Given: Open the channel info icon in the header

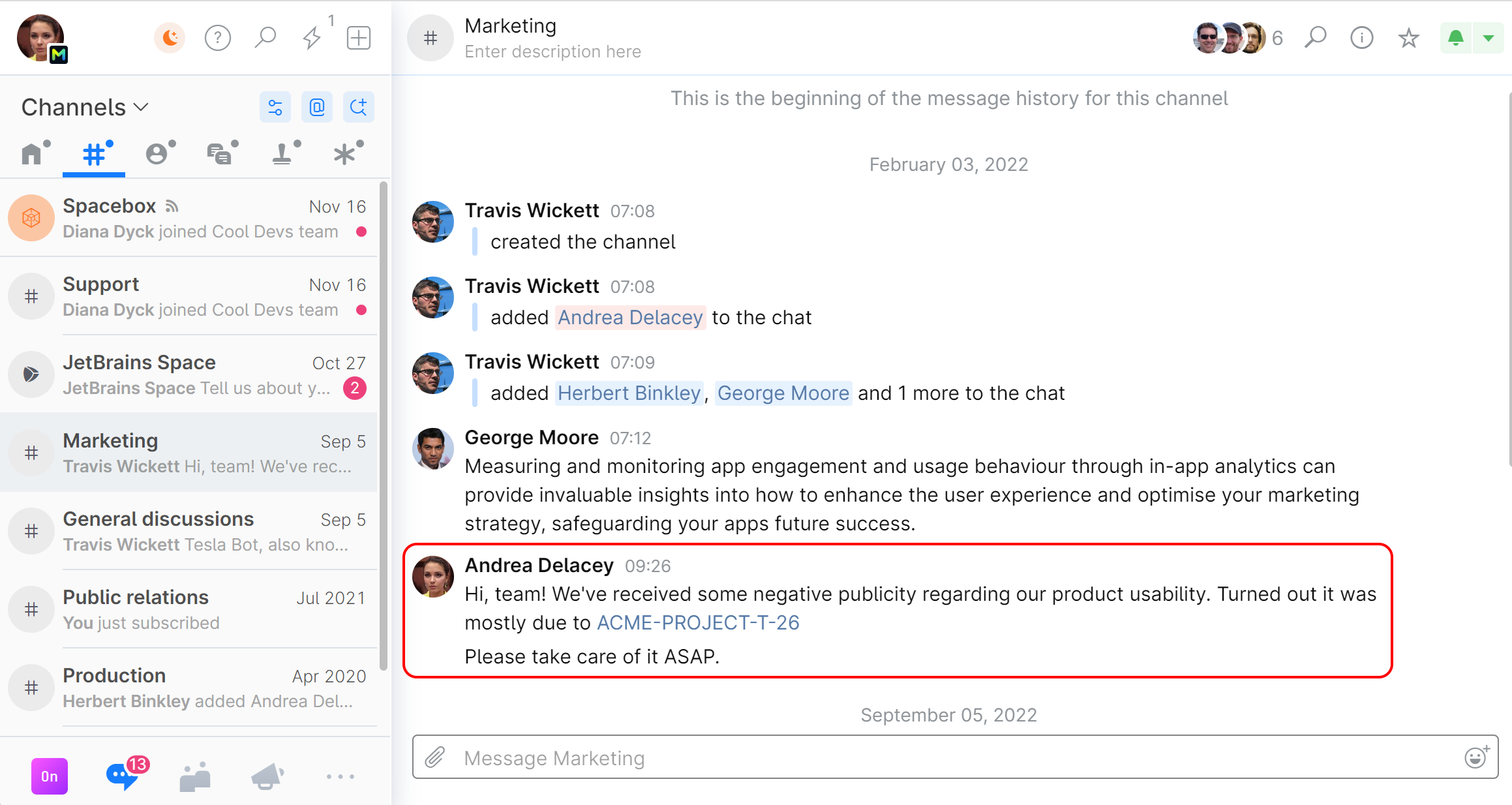Looking at the screenshot, I should tap(1361, 38).
